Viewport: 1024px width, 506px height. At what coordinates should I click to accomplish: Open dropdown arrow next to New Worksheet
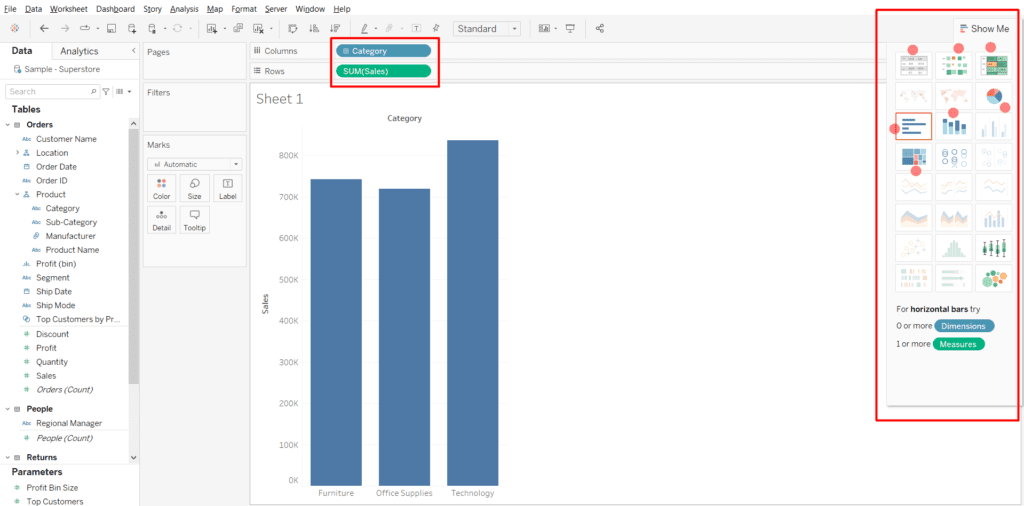tap(225, 29)
